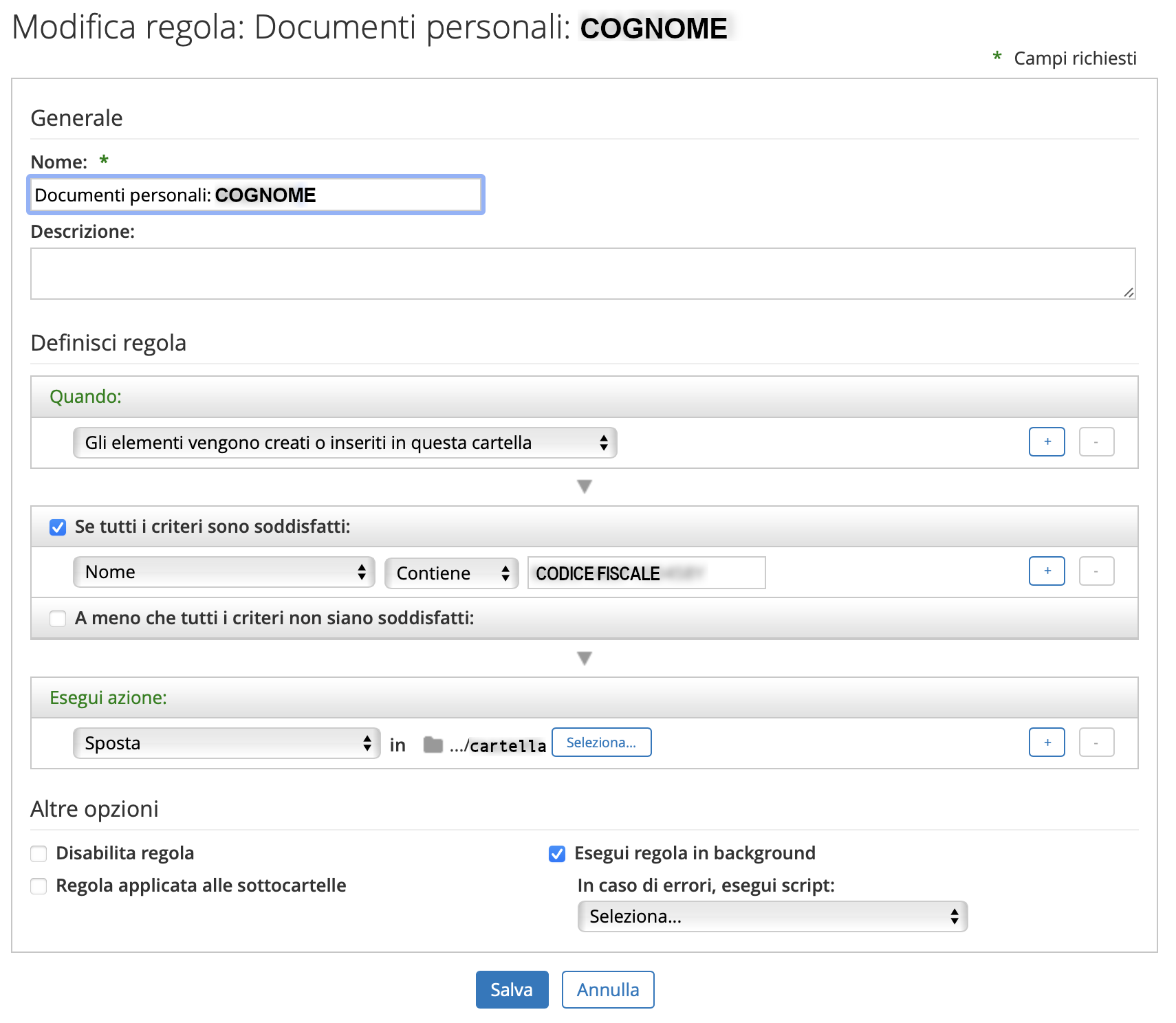Click the destination folder icon

tap(433, 745)
